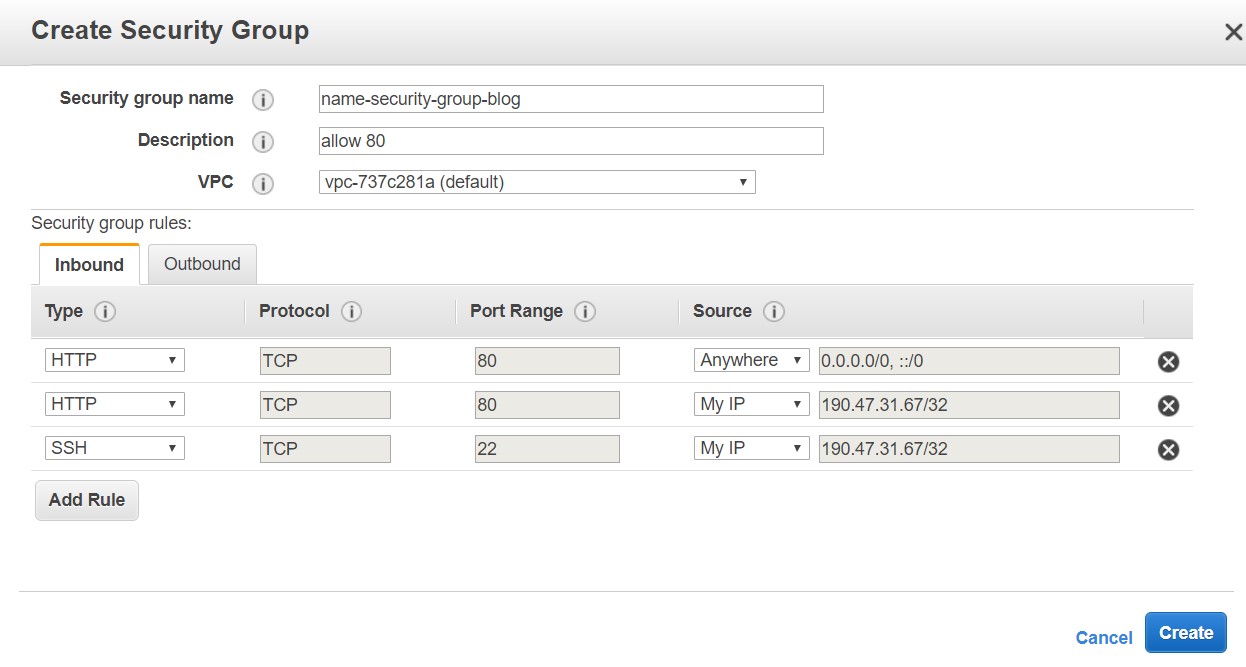This screenshot has width=1246, height=667.
Task: Click TCP protocol field in Anywhere HTTP row
Action: click(x=325, y=361)
